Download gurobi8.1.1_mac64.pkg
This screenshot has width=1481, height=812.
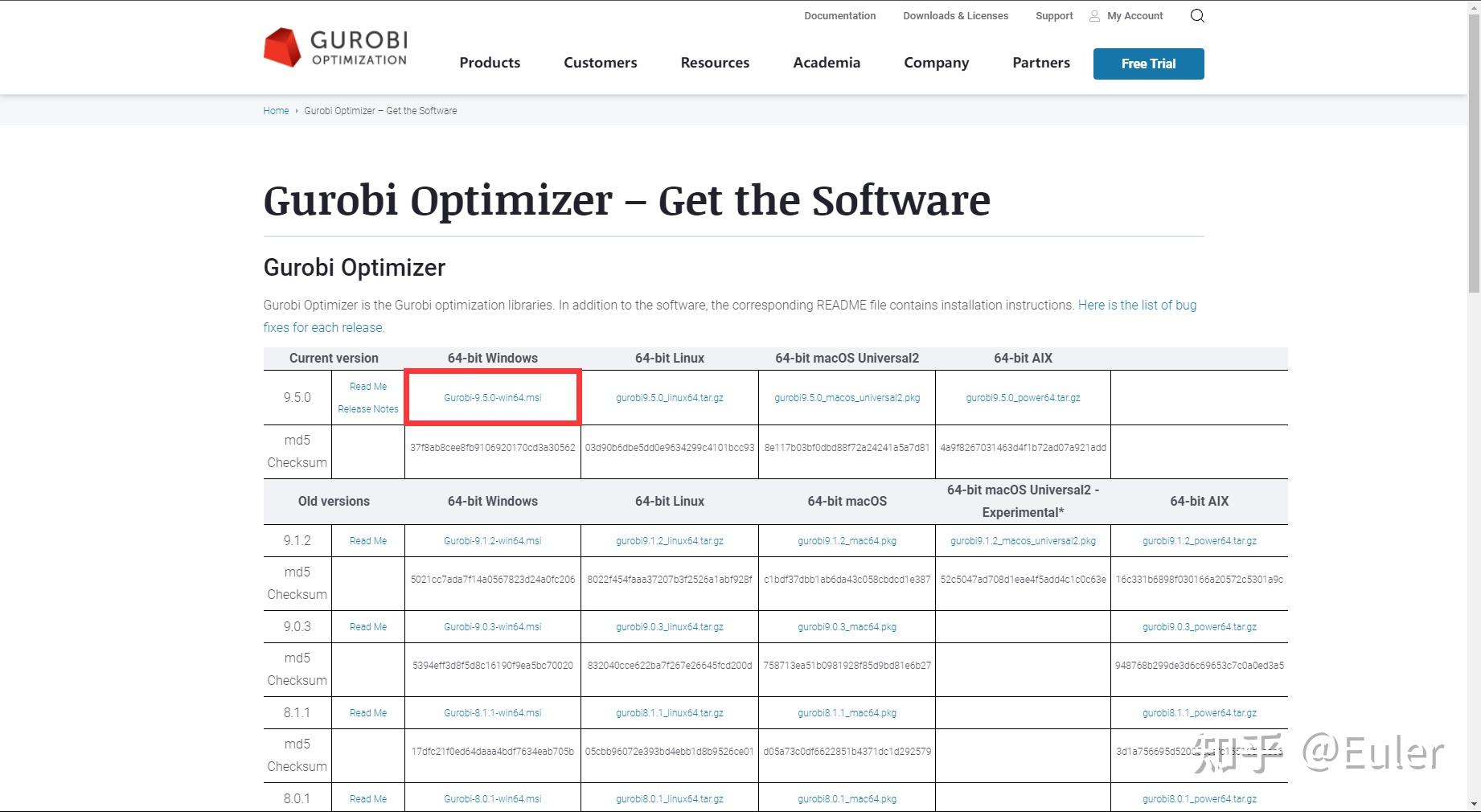(x=847, y=713)
